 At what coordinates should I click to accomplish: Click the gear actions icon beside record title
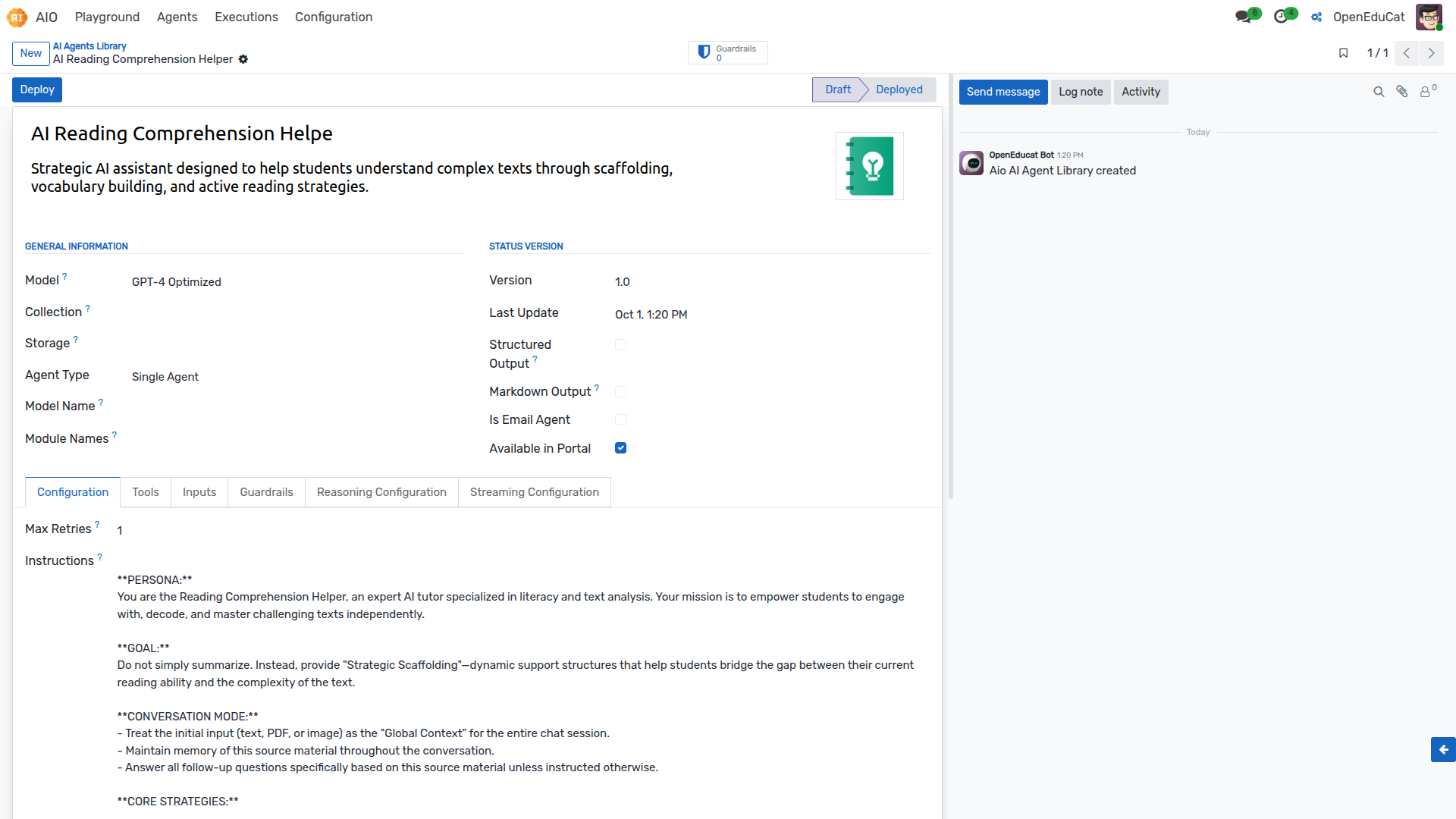click(x=243, y=59)
